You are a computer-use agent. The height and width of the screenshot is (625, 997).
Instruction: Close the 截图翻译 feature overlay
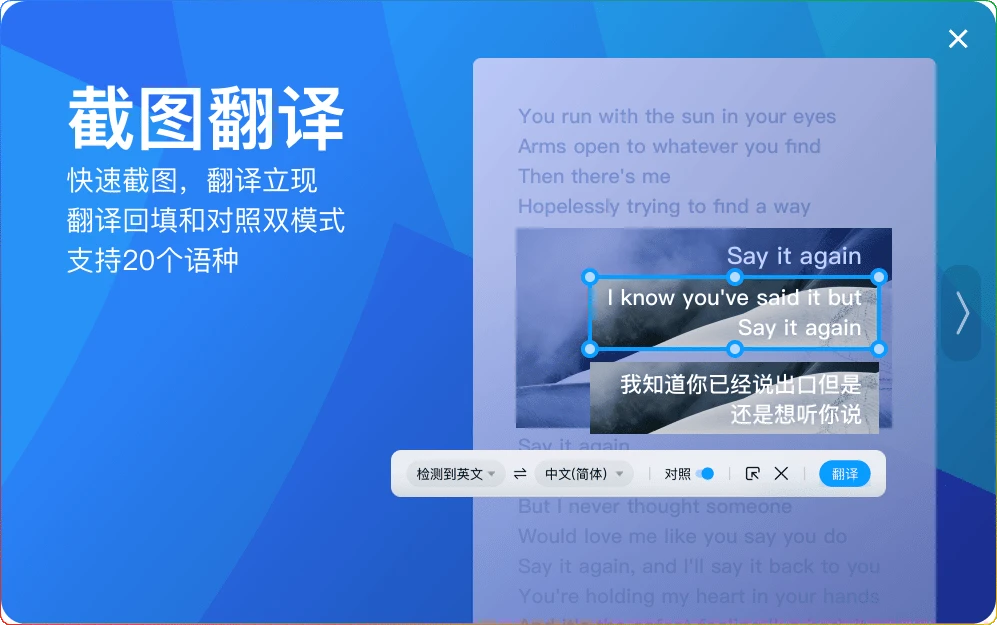click(x=958, y=38)
